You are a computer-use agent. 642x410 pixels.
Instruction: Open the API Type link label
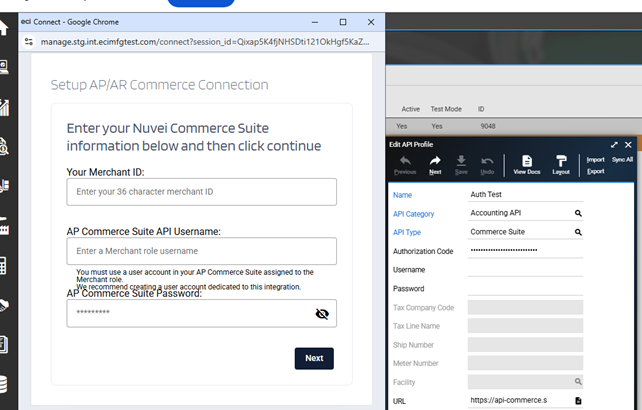407,232
